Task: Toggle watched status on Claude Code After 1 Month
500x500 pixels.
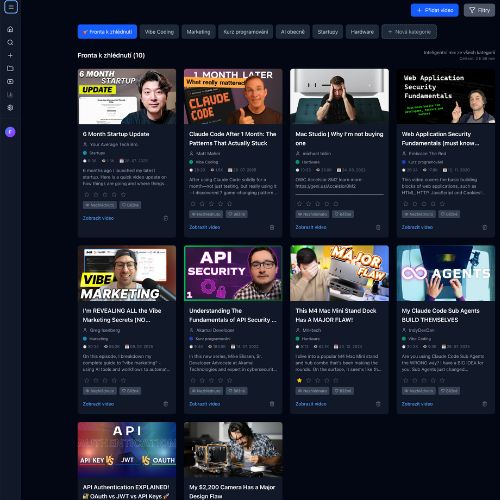Action: point(206,214)
